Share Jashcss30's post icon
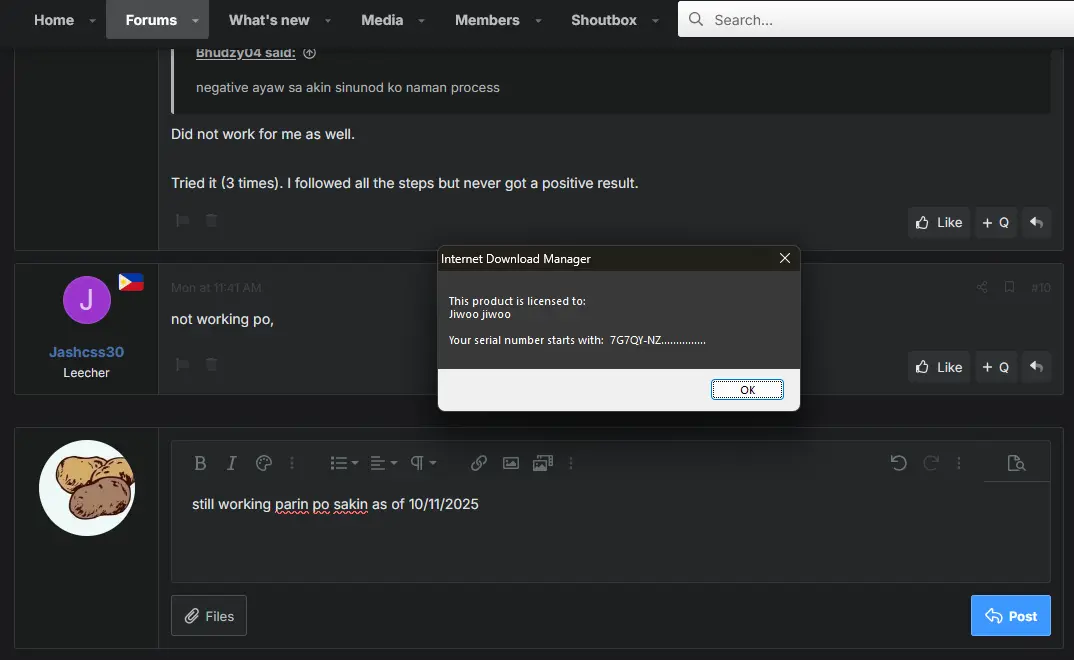 [x=982, y=288]
